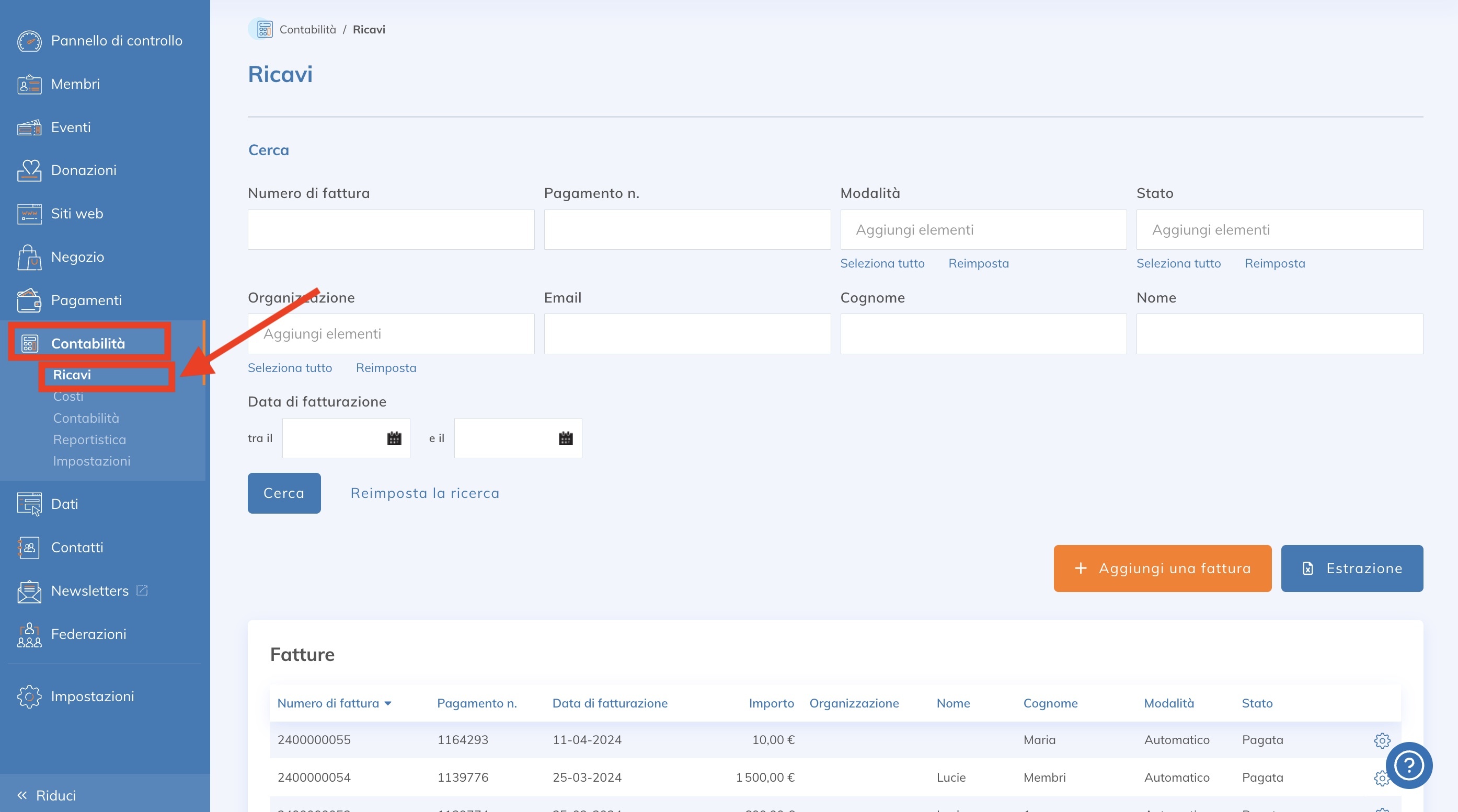Sort by Numero di fattura column arrow
1458x812 pixels.
pyautogui.click(x=388, y=703)
